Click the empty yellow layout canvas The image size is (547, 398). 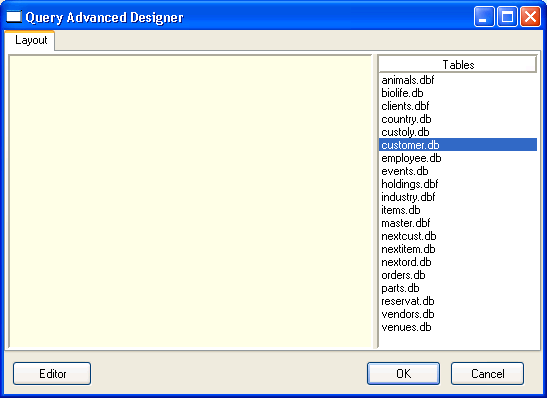coord(190,202)
